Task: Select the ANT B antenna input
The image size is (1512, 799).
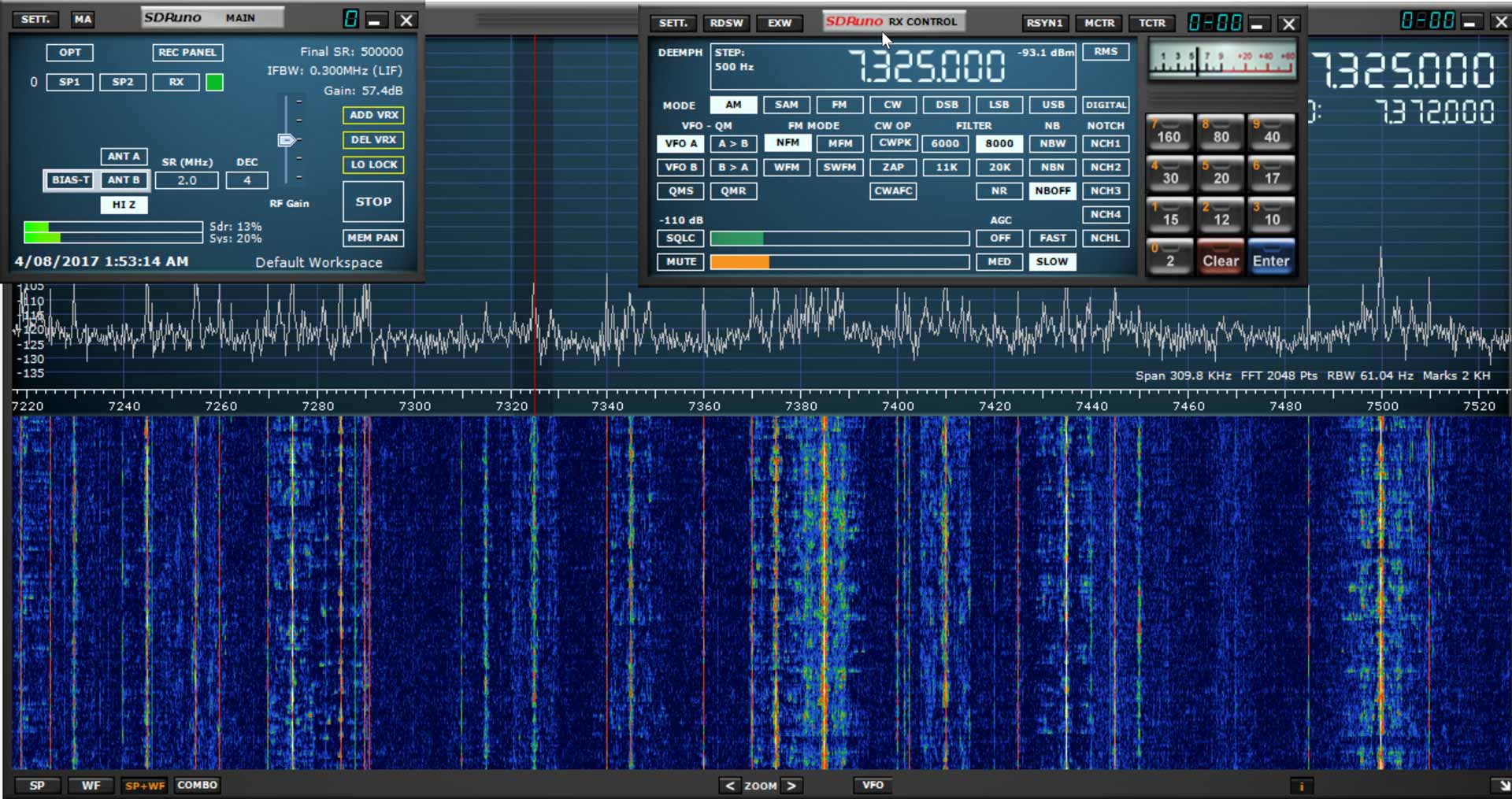Action: (x=124, y=180)
